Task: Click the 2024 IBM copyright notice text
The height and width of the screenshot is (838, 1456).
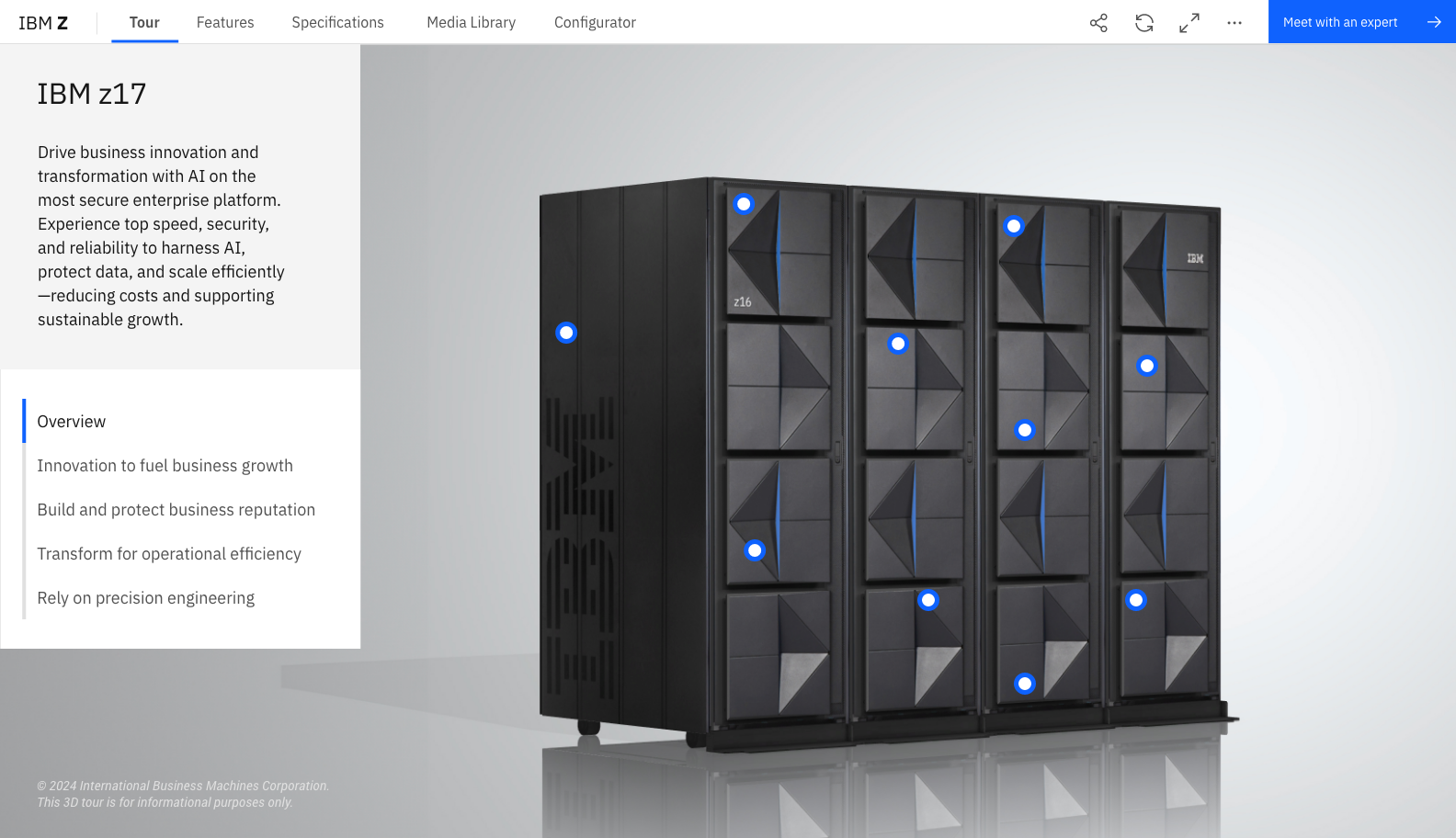Action: (183, 794)
